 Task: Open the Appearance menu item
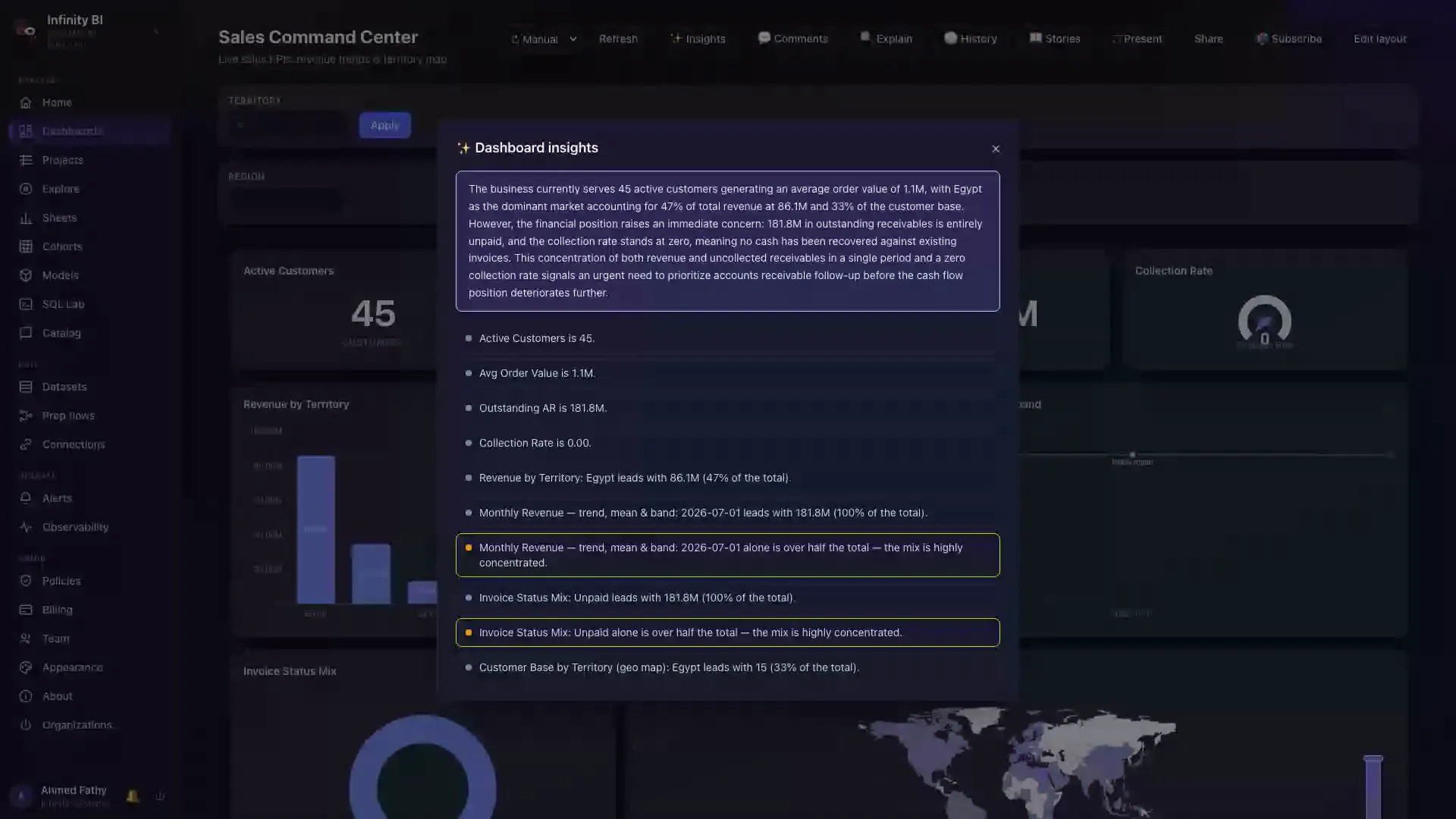89,667
